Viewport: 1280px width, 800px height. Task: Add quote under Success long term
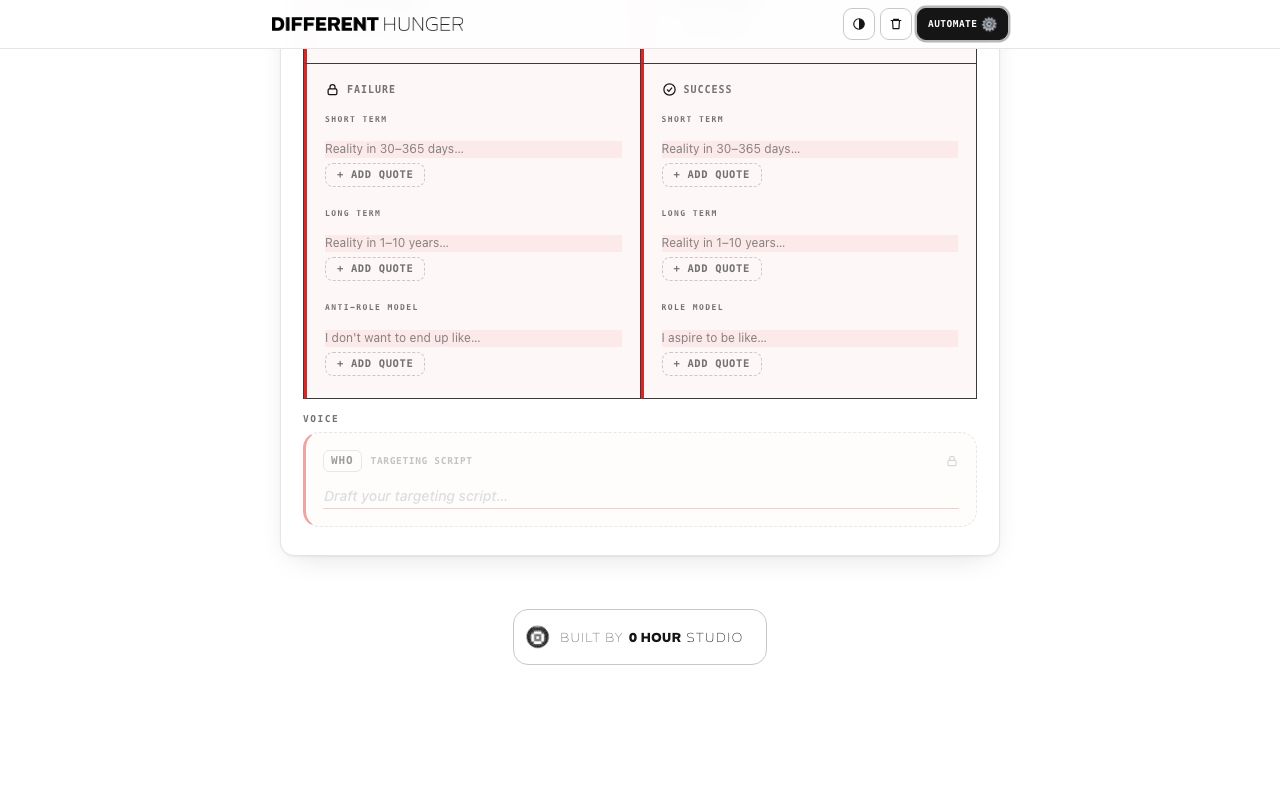click(712, 269)
